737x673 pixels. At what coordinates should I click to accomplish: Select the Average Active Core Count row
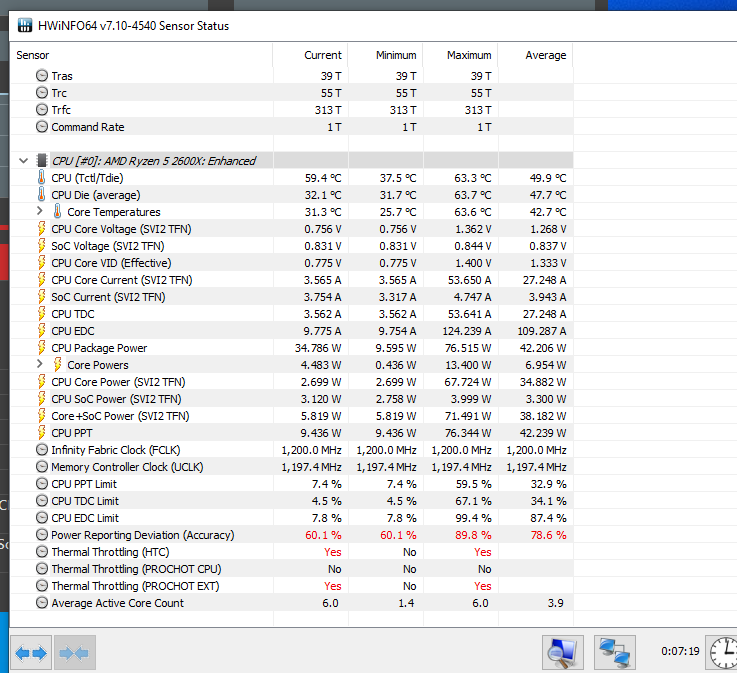pos(291,603)
